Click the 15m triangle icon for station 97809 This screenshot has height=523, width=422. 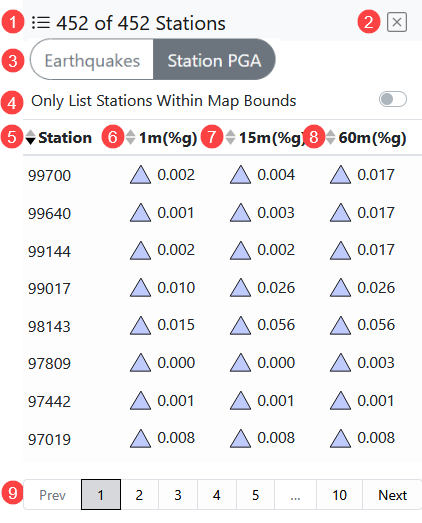pos(241,363)
